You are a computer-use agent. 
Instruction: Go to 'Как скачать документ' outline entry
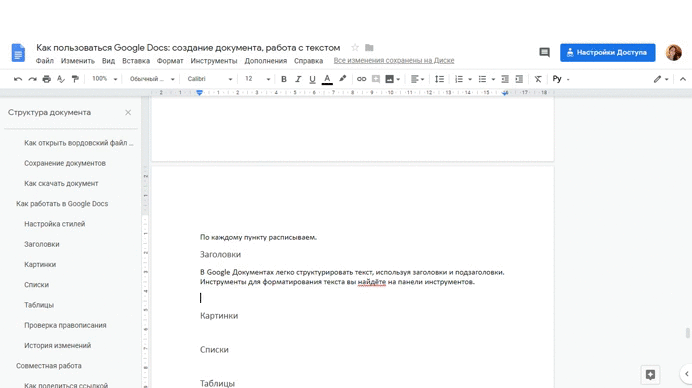point(61,184)
